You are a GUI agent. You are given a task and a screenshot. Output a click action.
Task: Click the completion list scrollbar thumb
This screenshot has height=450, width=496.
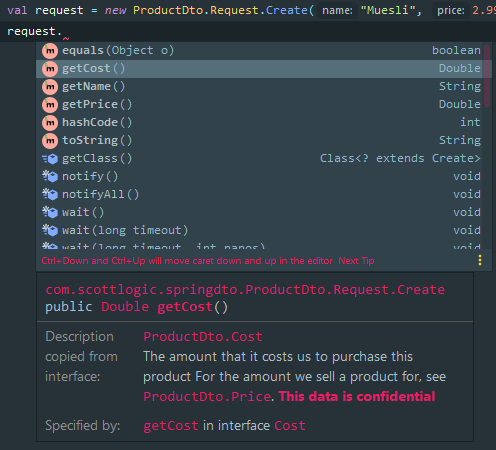point(487,76)
